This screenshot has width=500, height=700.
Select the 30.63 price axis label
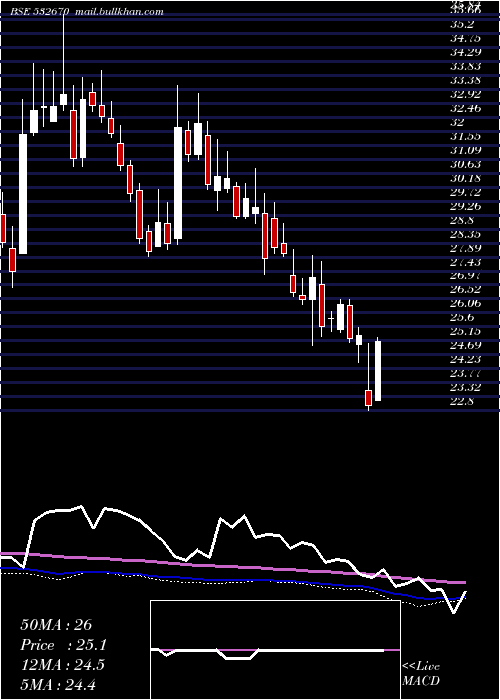pos(465,164)
